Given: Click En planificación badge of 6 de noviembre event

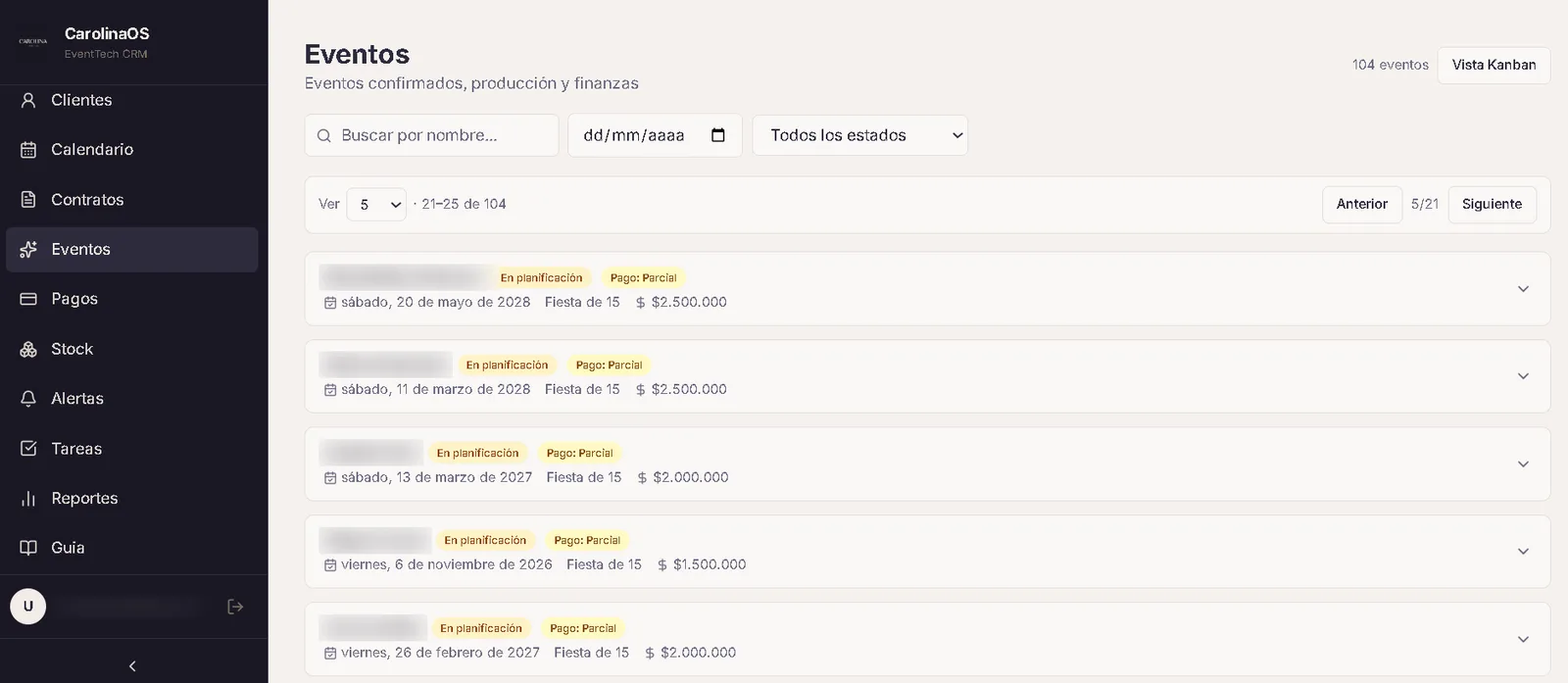Looking at the screenshot, I should (x=485, y=541).
